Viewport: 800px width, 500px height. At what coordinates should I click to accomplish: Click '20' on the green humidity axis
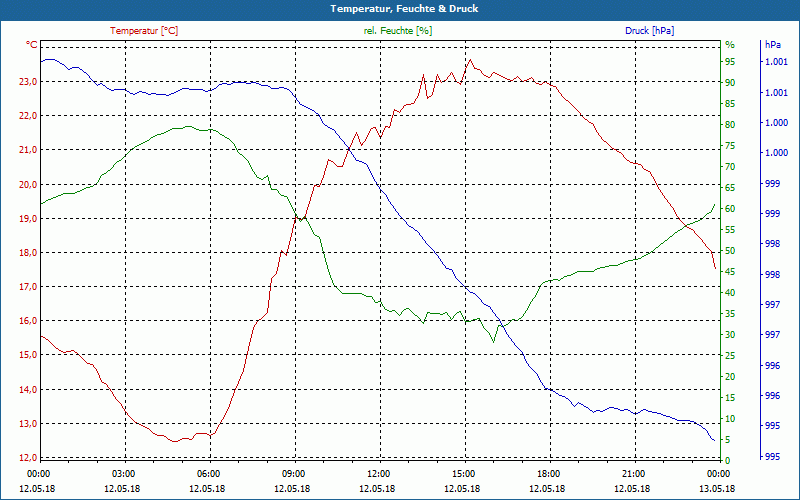pyautogui.click(x=730, y=377)
